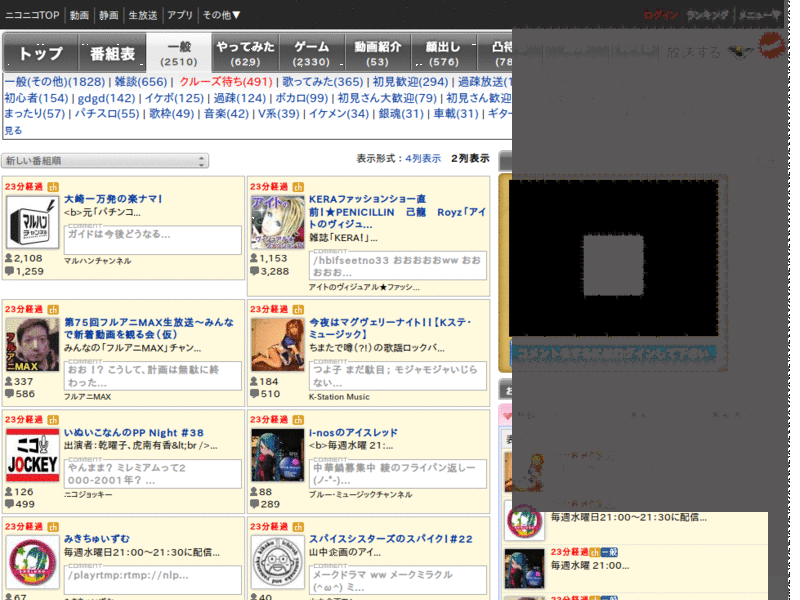Viewport: 800px width, 600px height.
Task: Click the ch icon on 大崎一万発 card
Action: [x=53, y=187]
